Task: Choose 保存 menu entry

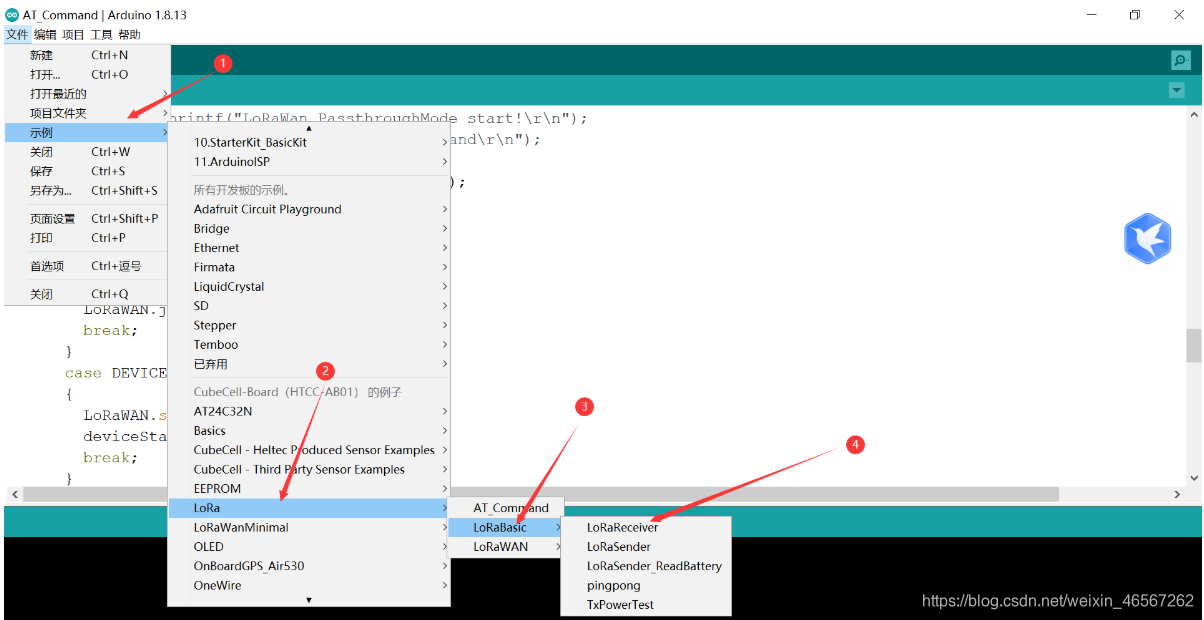Action: pos(87,171)
